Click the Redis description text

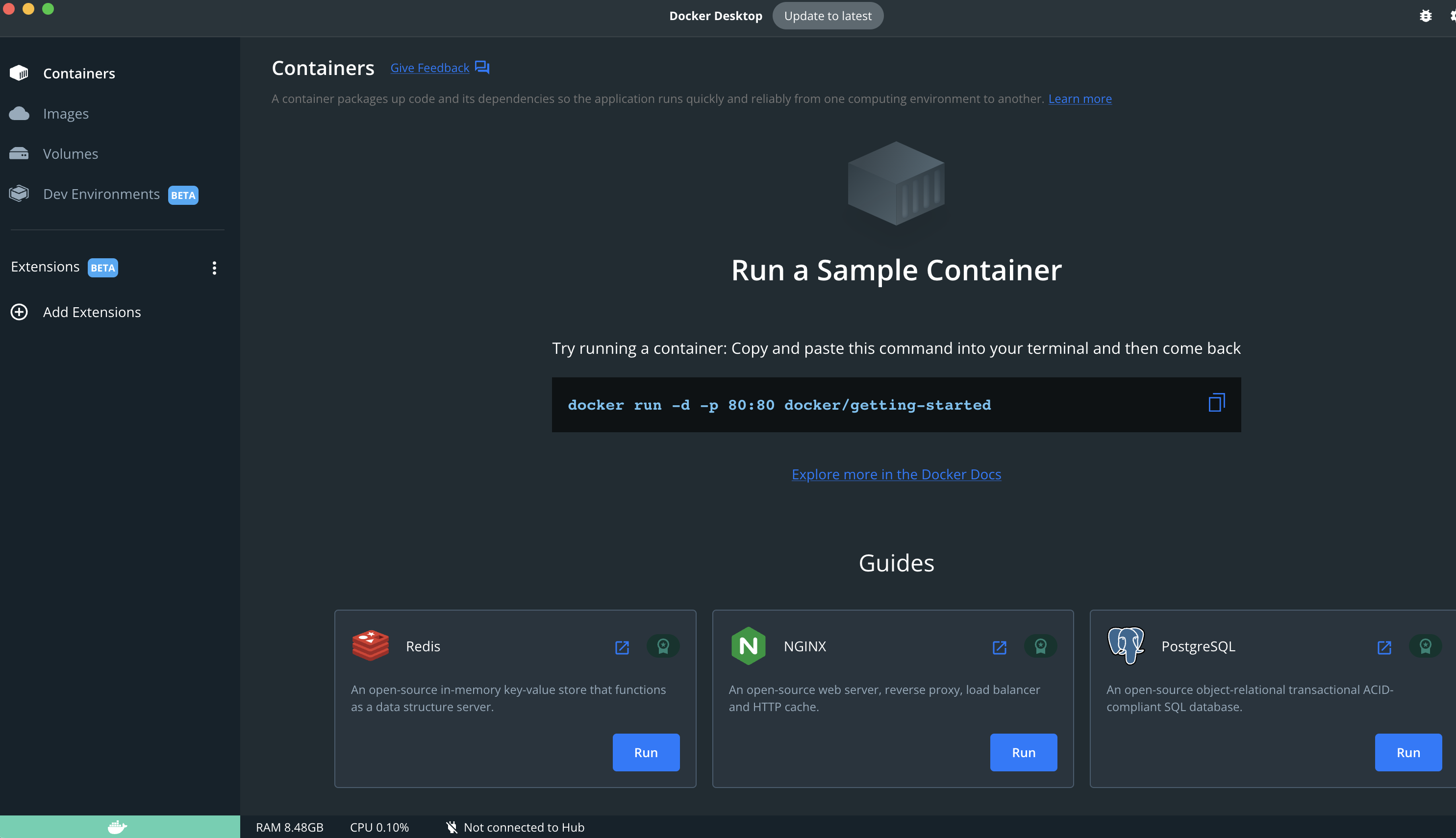(508, 697)
